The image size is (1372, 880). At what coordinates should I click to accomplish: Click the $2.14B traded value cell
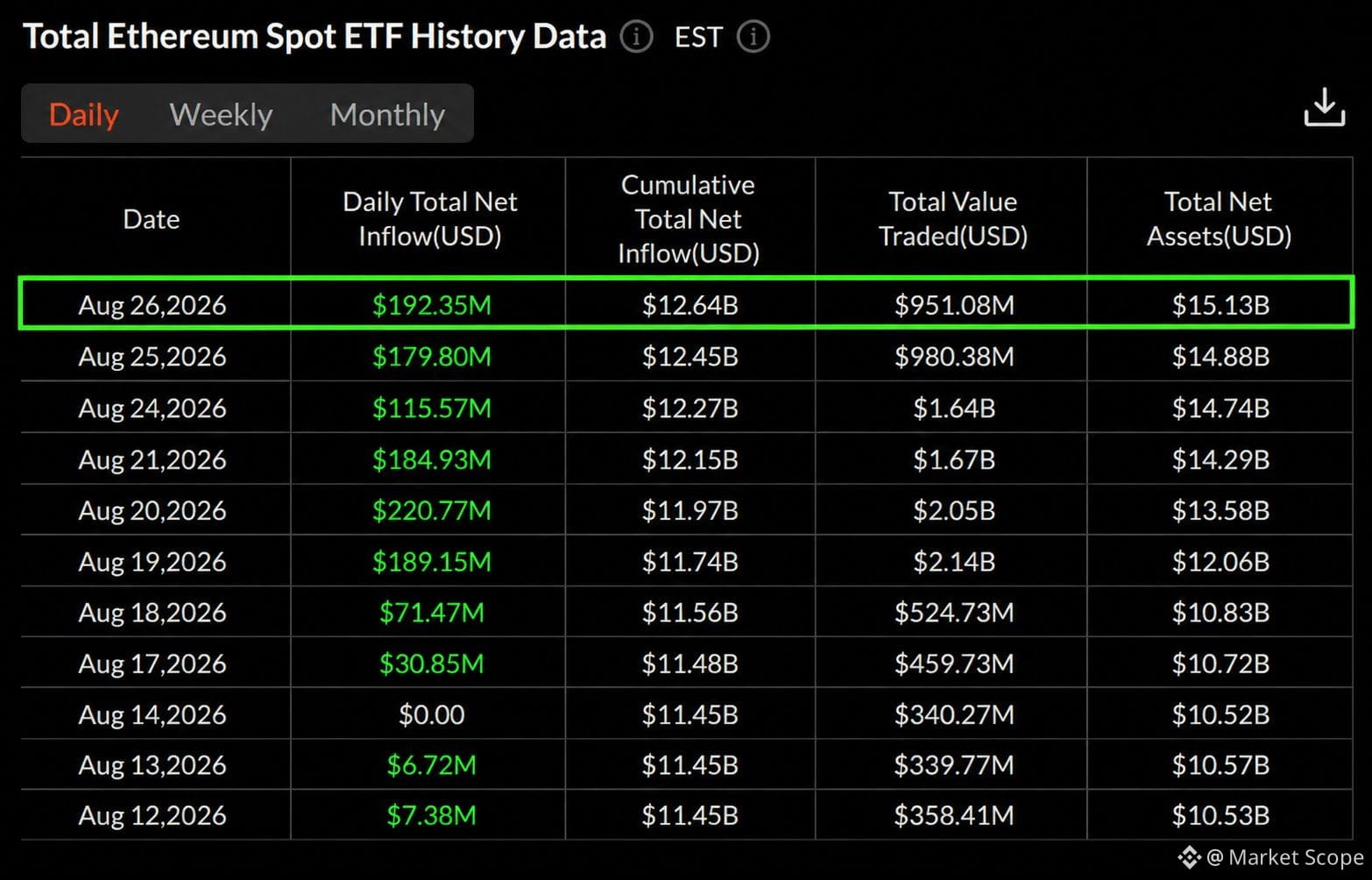(953, 561)
